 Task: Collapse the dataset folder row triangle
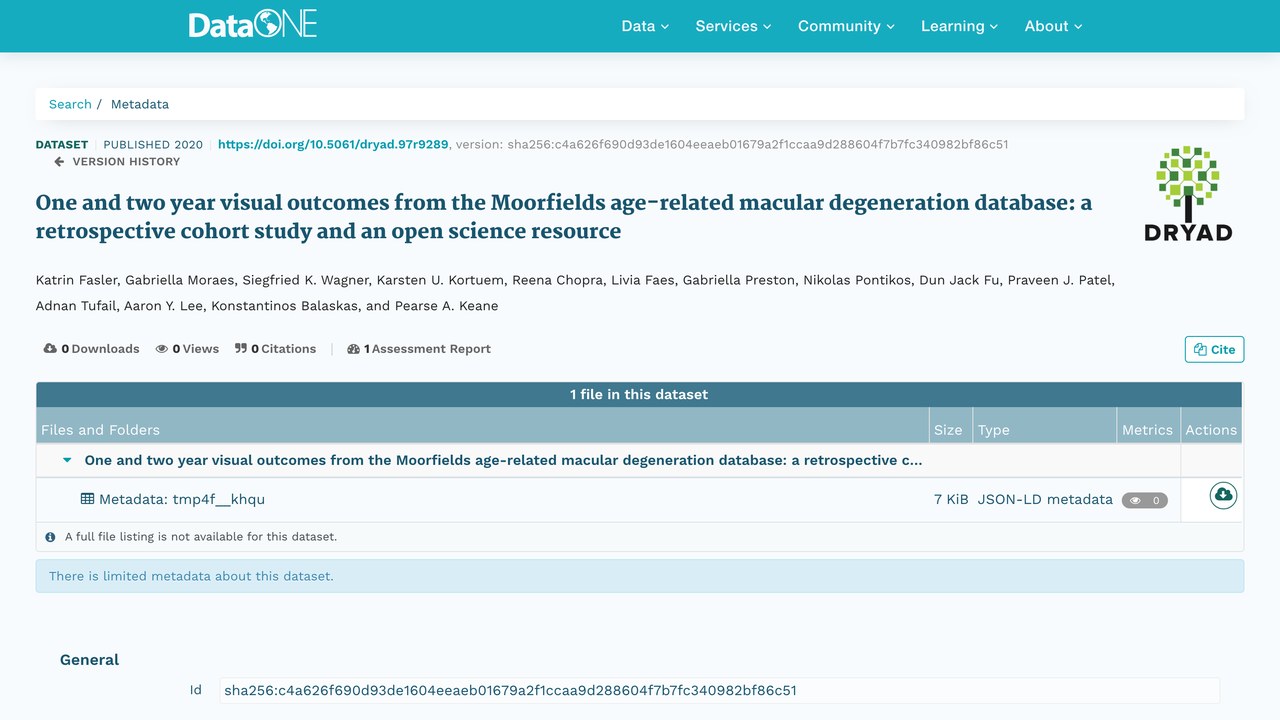point(67,461)
